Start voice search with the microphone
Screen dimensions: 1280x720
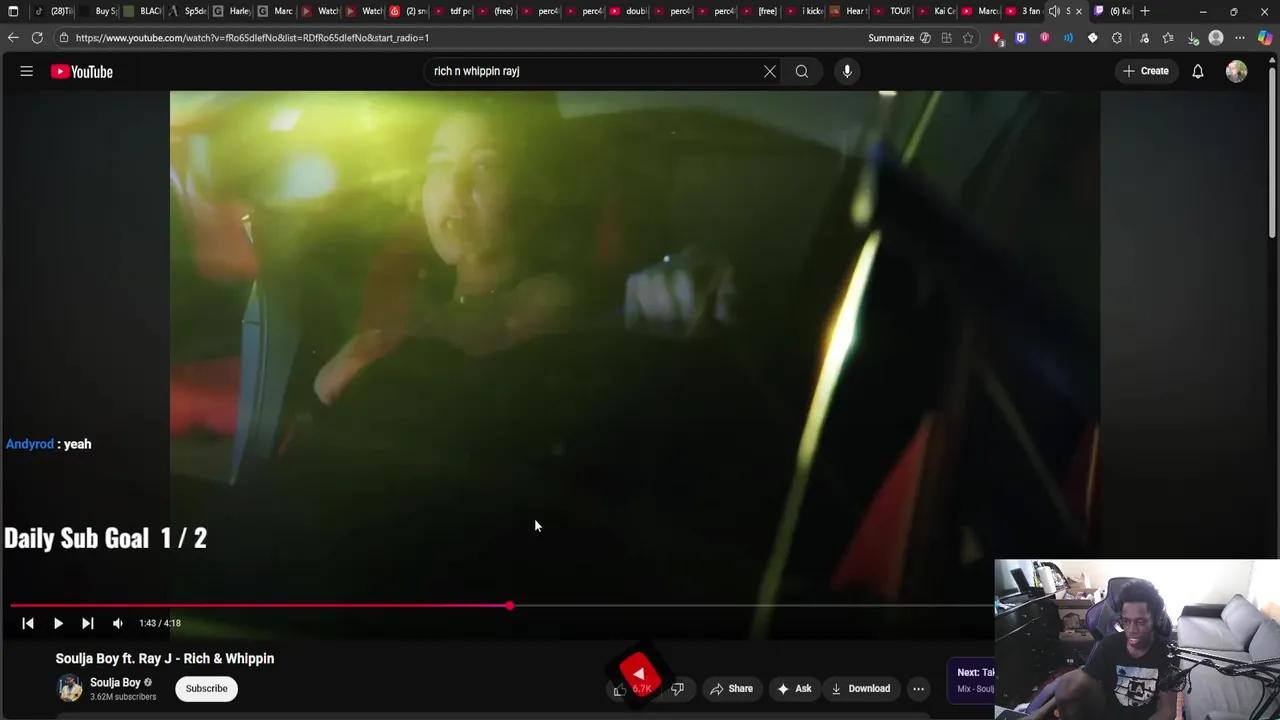pos(847,71)
